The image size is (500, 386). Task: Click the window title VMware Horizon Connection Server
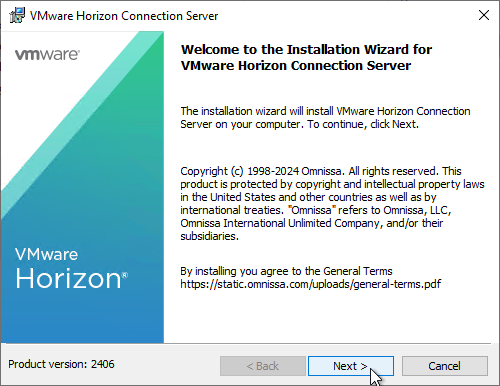pos(124,16)
